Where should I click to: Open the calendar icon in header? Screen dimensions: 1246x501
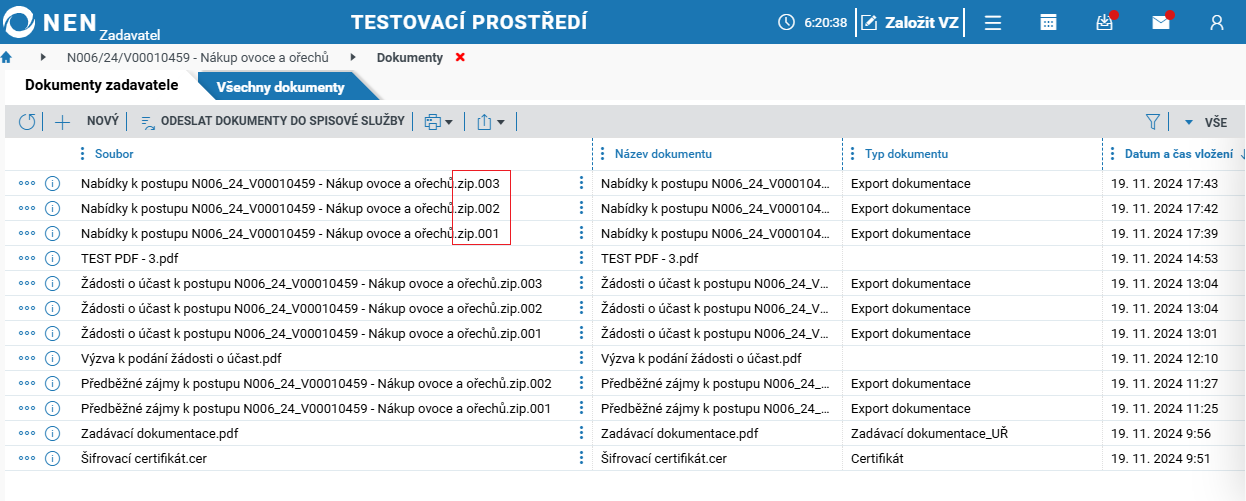coord(1048,22)
